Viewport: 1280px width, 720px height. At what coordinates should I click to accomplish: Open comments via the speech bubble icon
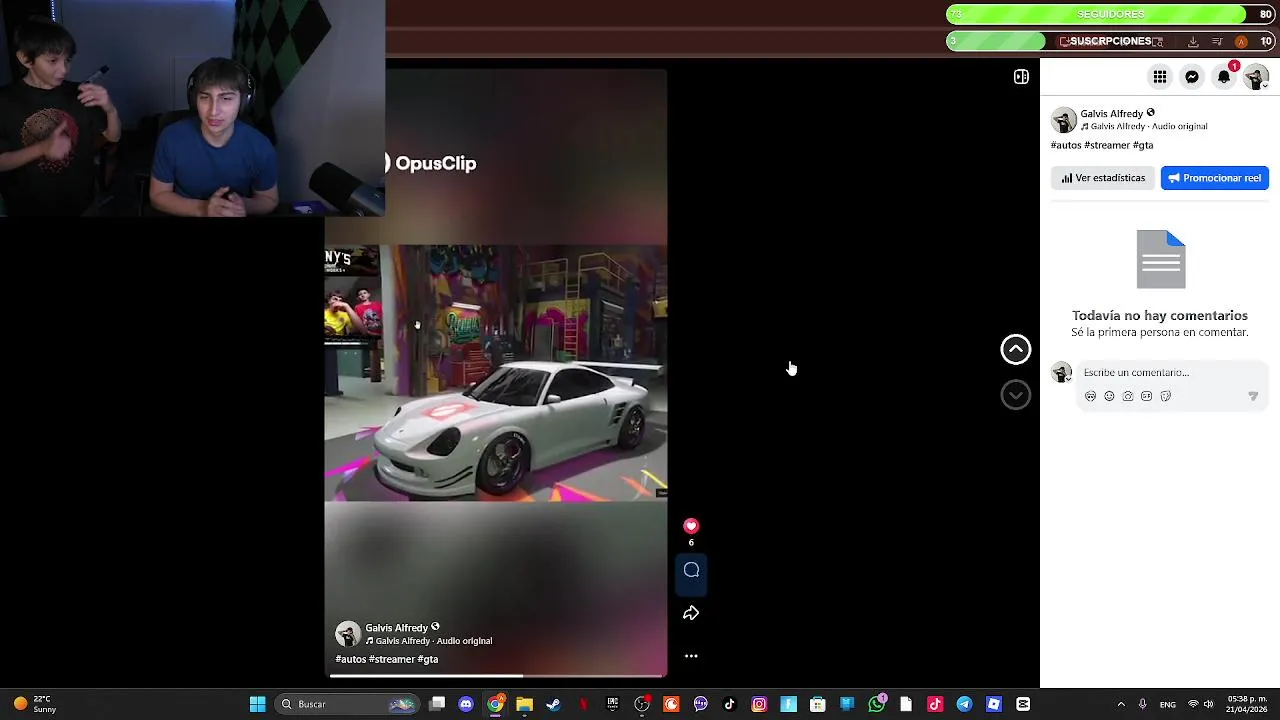point(691,570)
